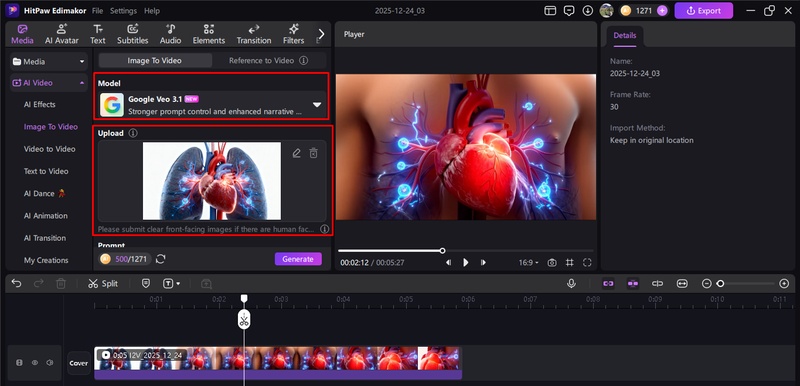The height and width of the screenshot is (386, 800).
Task: Switch to Reference to Video mode tab
Action: 261,60
